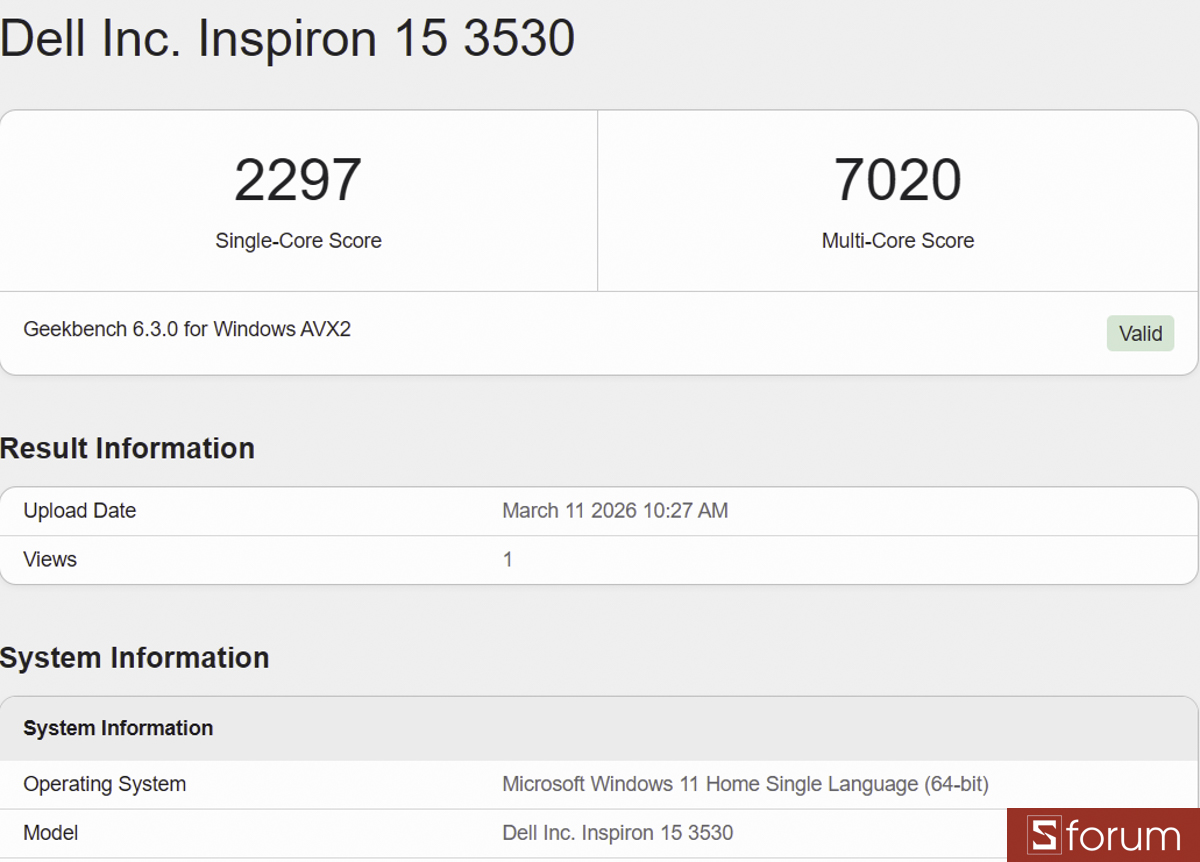
Task: Click the gray 'System Information' table header
Action: 117,728
